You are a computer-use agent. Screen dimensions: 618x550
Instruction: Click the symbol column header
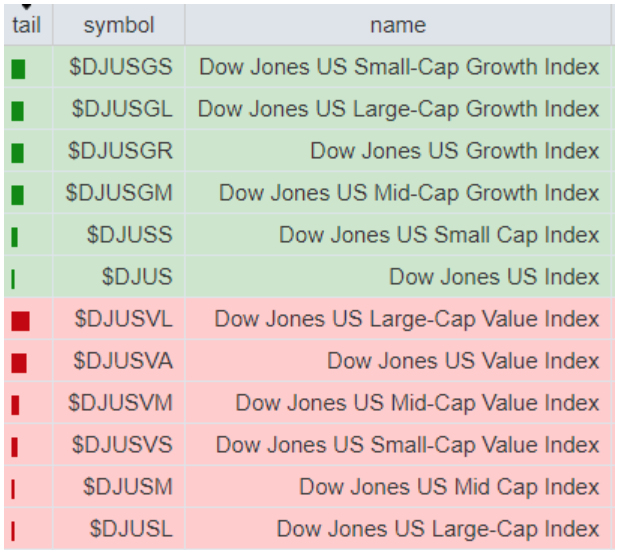pos(119,25)
